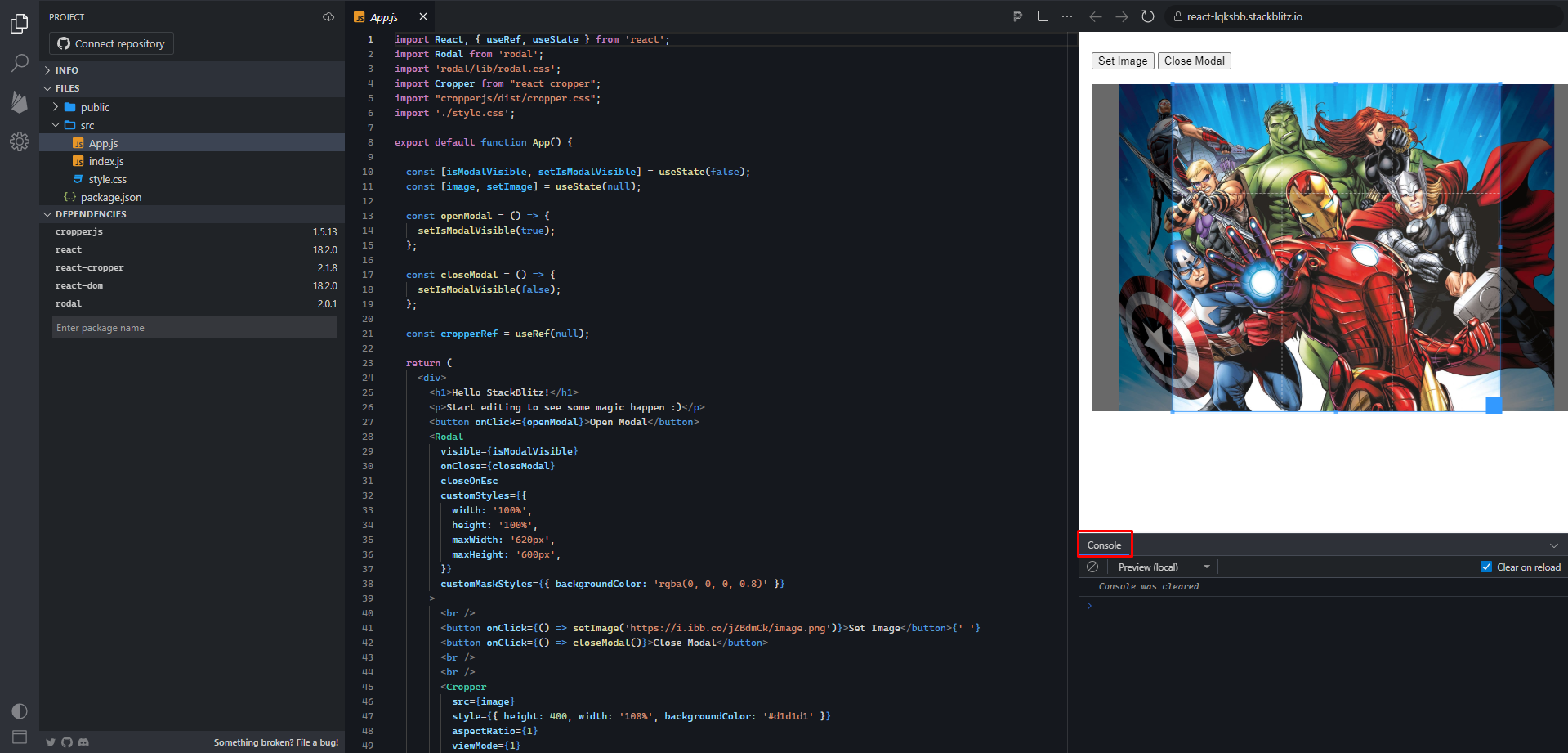Click the 'Something broken? File a bug!' link
This screenshot has width=1568, height=753.
(276, 742)
